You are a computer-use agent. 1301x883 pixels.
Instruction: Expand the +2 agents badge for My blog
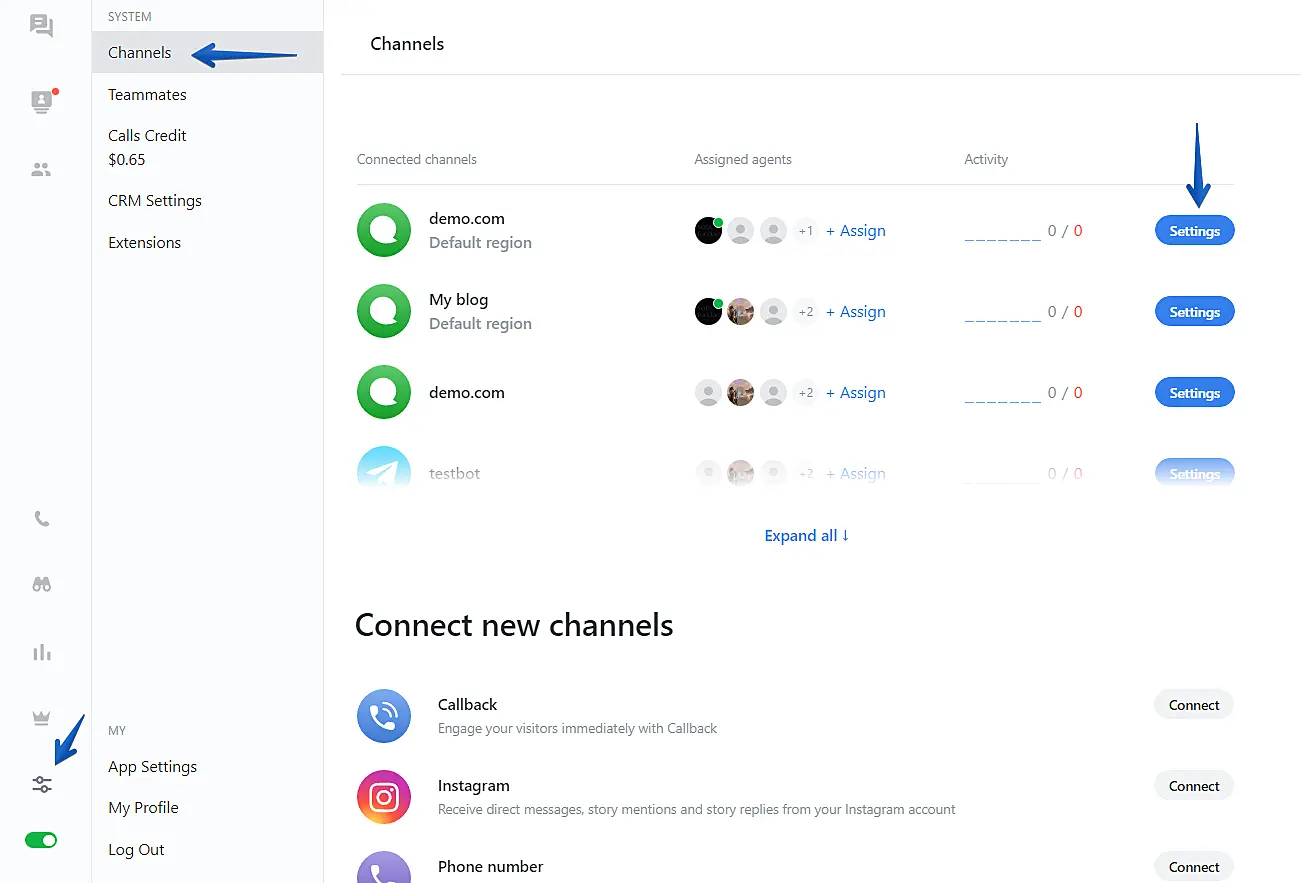(x=805, y=312)
